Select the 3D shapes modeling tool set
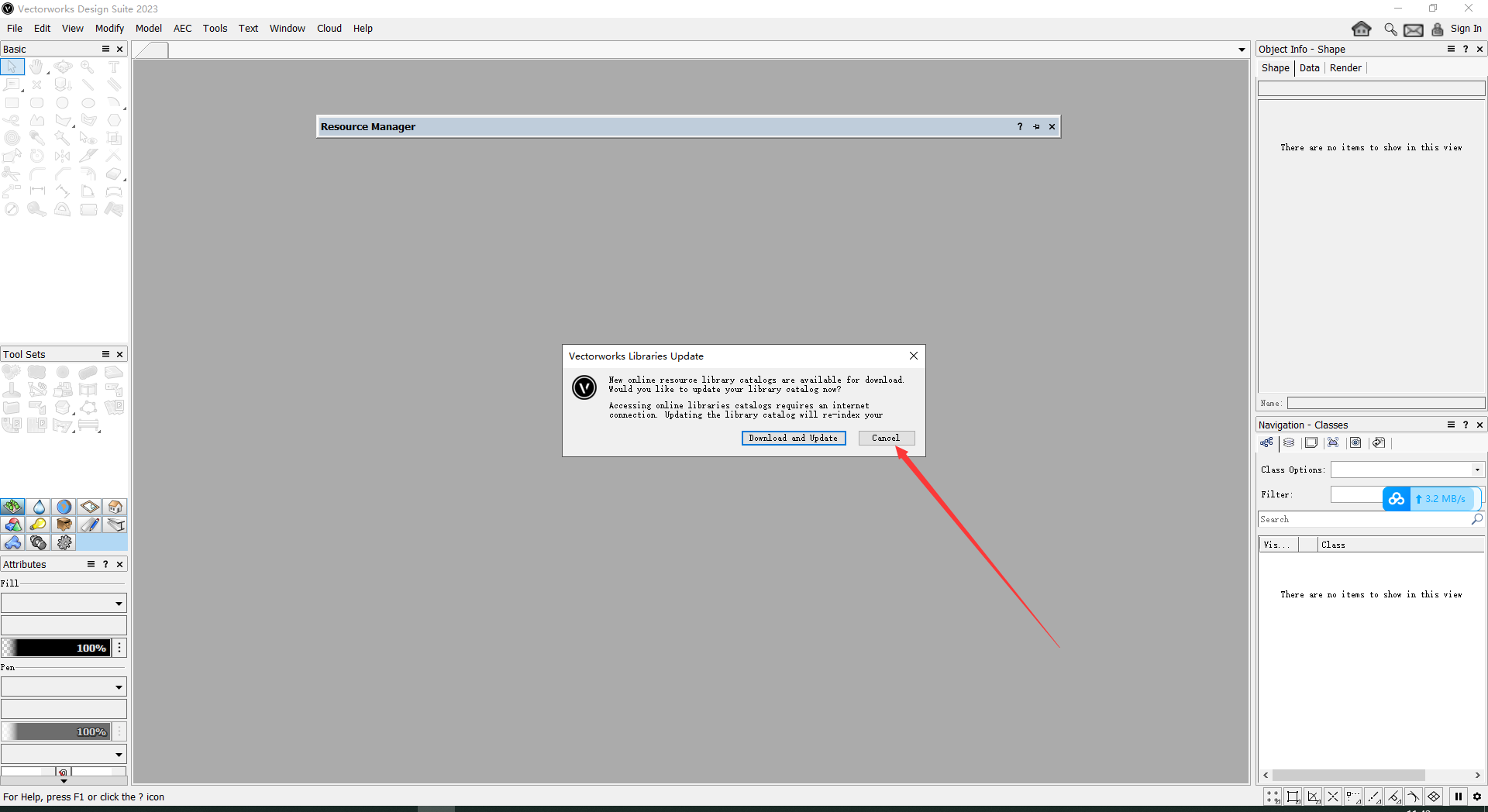1488x812 pixels. pos(12,525)
